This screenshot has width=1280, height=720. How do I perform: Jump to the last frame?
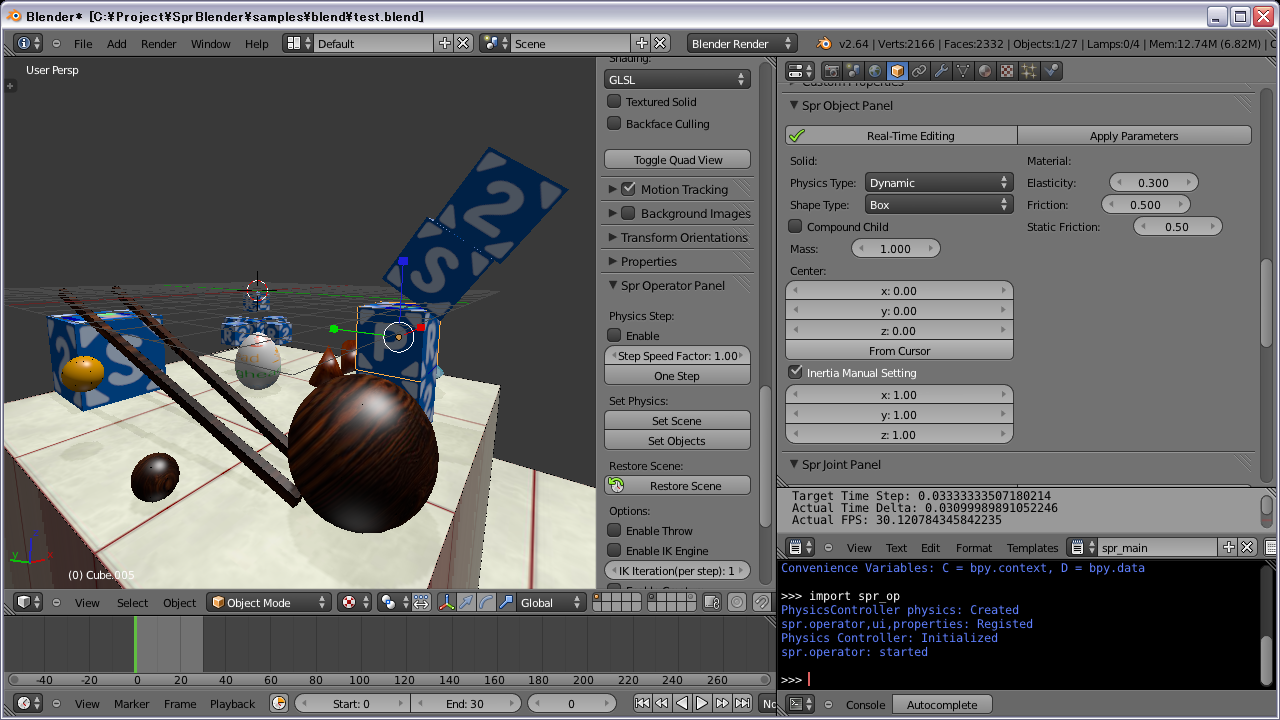point(742,703)
